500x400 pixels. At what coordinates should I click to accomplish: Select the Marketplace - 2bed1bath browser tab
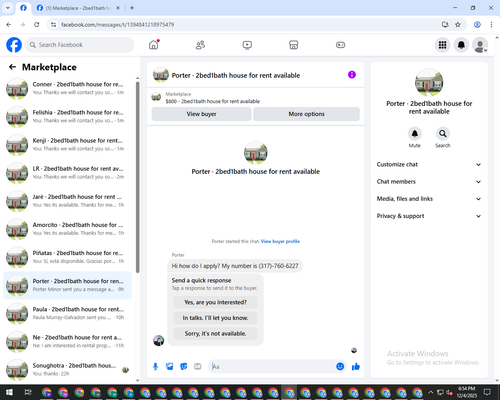(x=78, y=8)
